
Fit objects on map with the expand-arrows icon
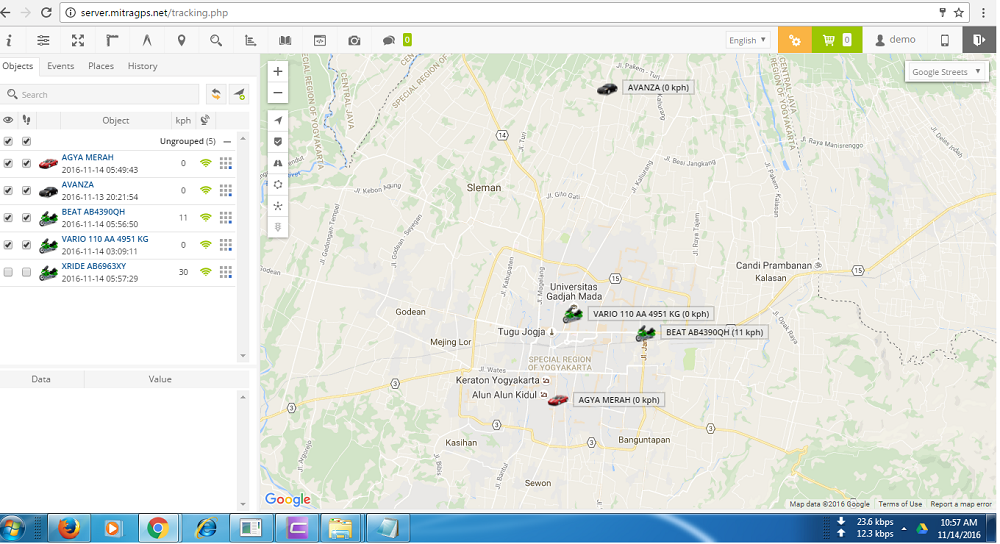[78, 40]
